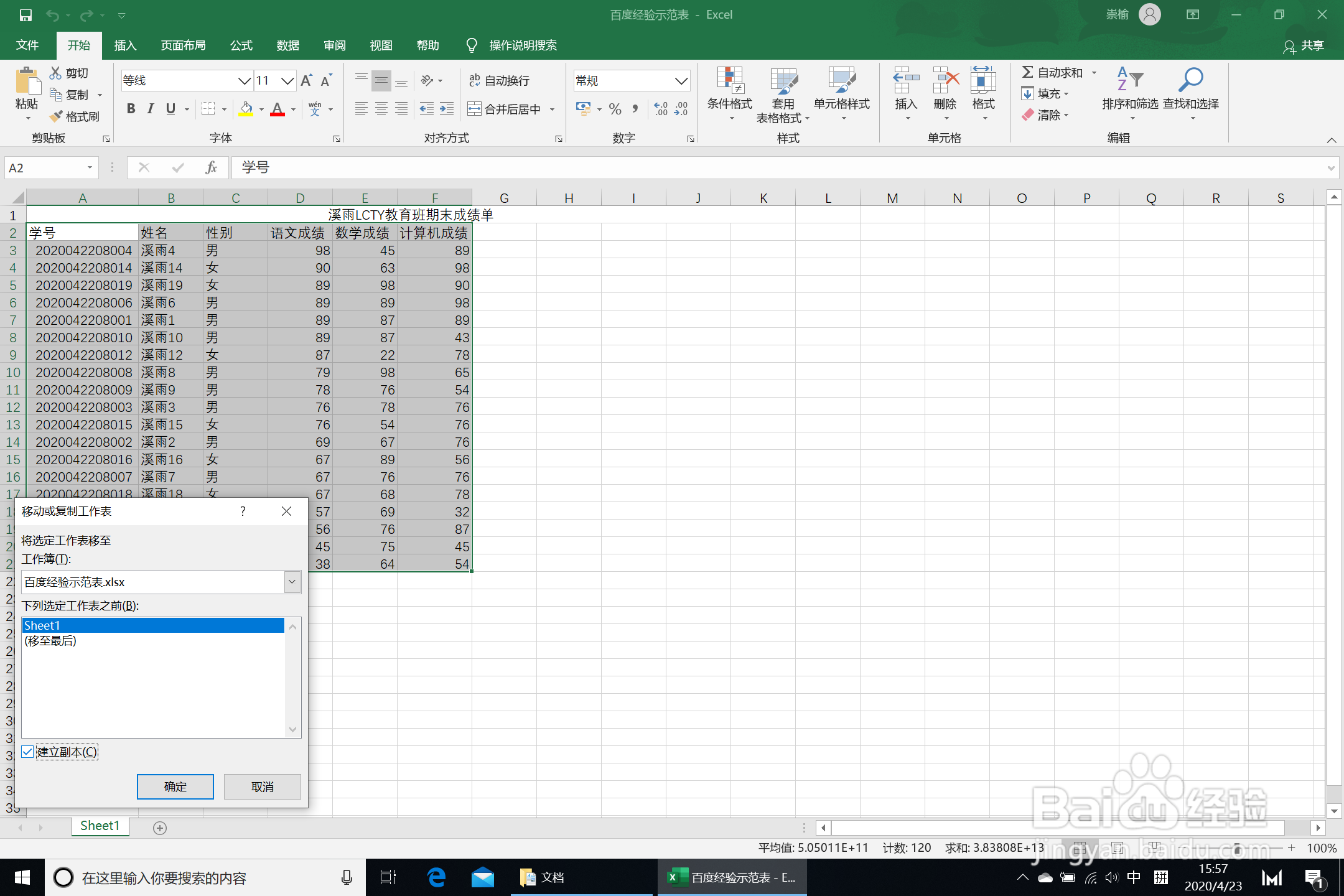Toggle Bold formatting
The width and height of the screenshot is (1344, 896).
click(131, 109)
